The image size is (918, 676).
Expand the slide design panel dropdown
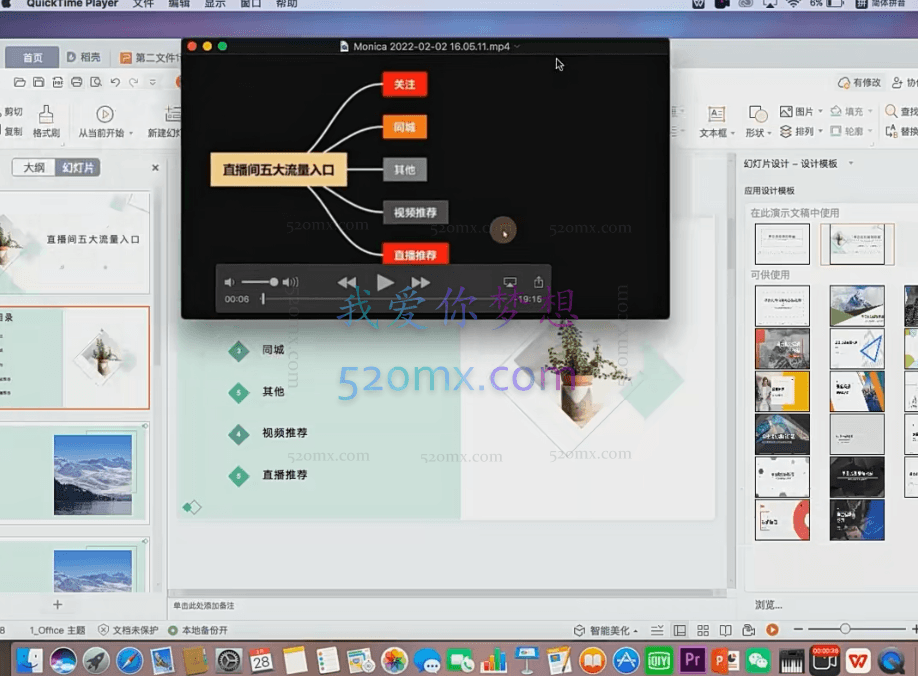coord(851,163)
